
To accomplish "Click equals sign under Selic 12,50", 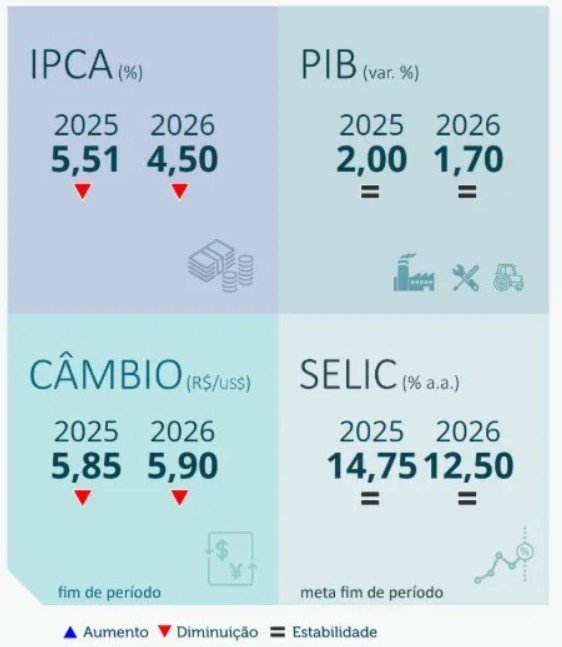I will coord(467,498).
